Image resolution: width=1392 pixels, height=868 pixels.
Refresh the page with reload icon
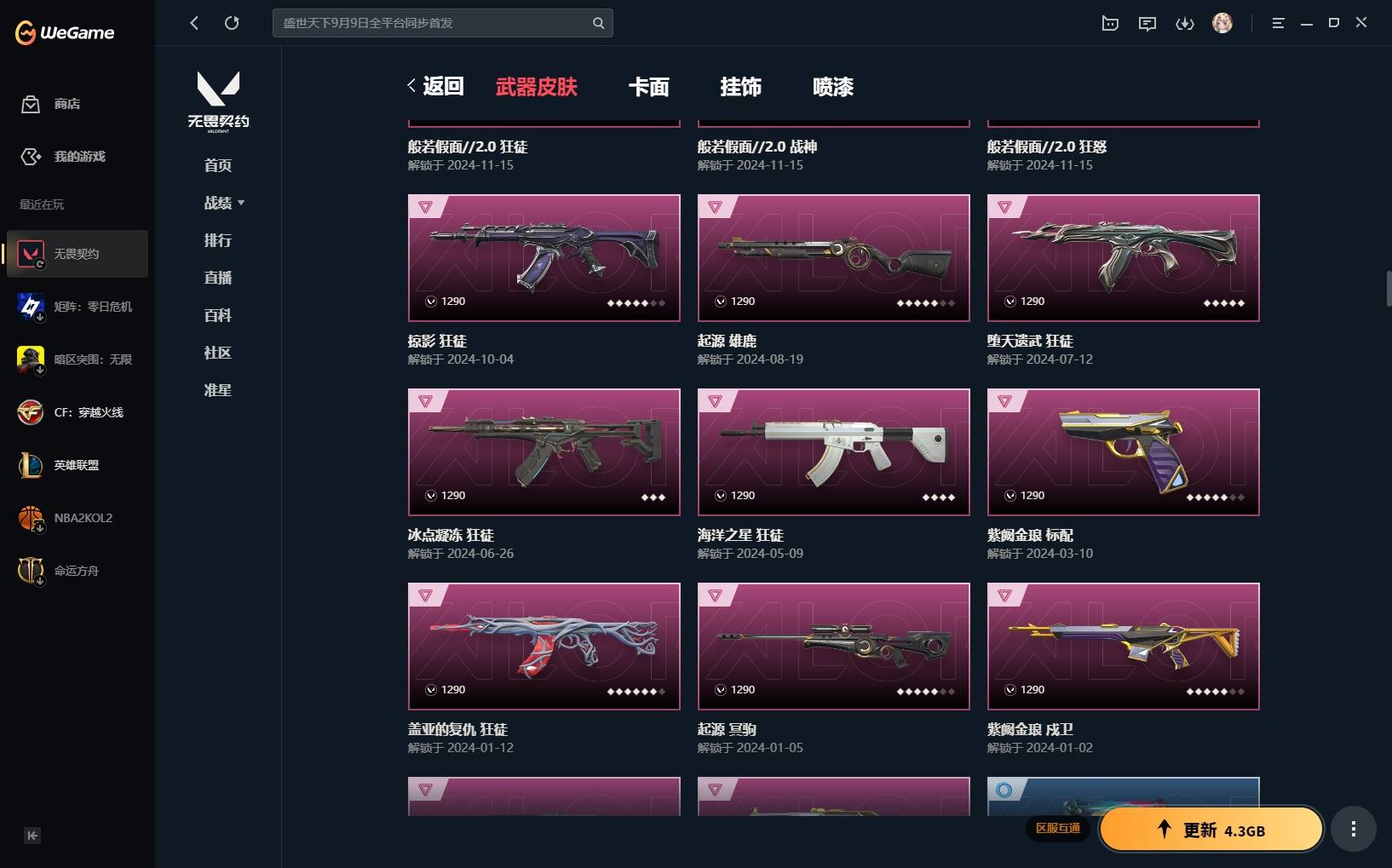[x=232, y=23]
